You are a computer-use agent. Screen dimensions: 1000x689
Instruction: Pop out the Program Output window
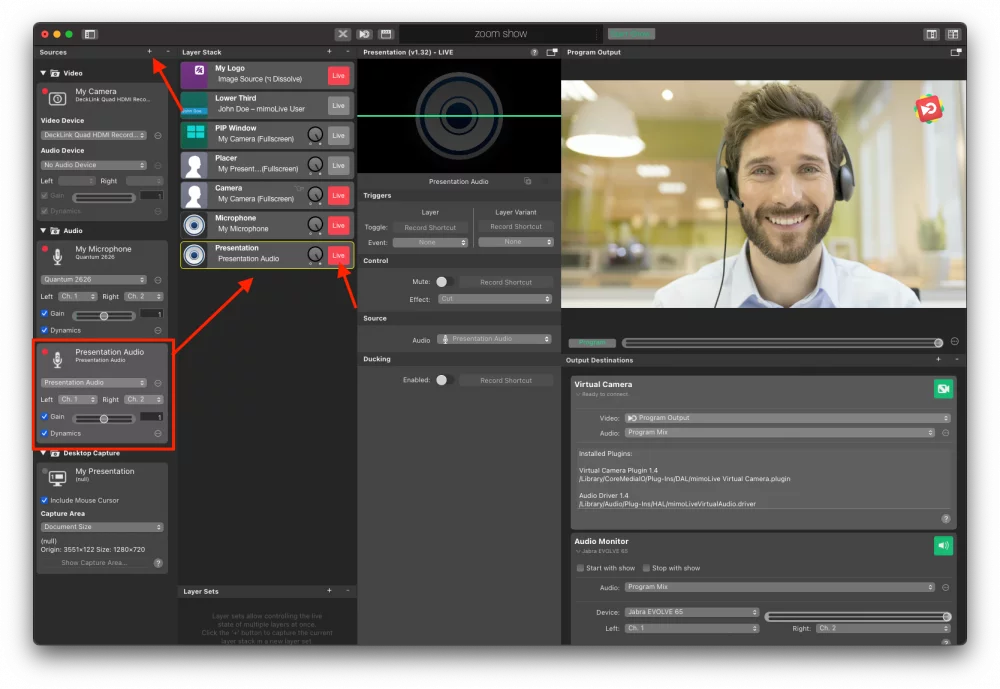[x=955, y=52]
